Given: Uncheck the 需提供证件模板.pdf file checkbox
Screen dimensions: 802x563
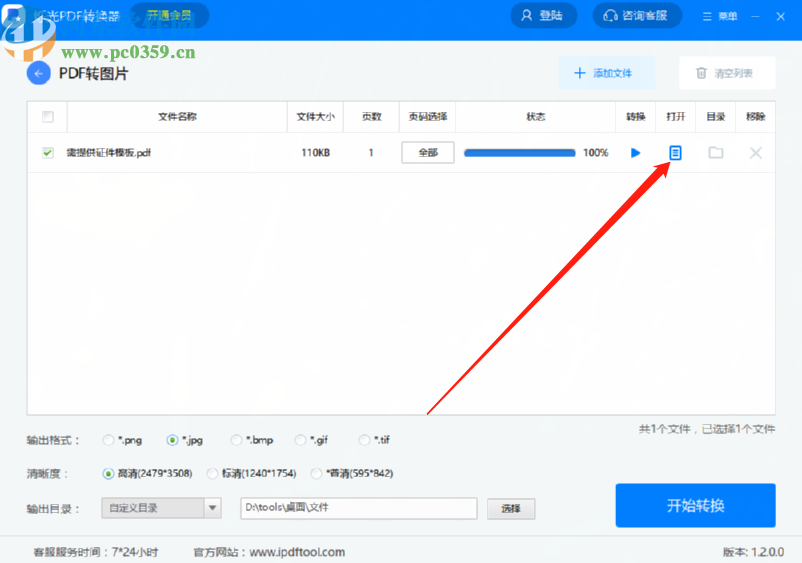Looking at the screenshot, I should (x=48, y=152).
